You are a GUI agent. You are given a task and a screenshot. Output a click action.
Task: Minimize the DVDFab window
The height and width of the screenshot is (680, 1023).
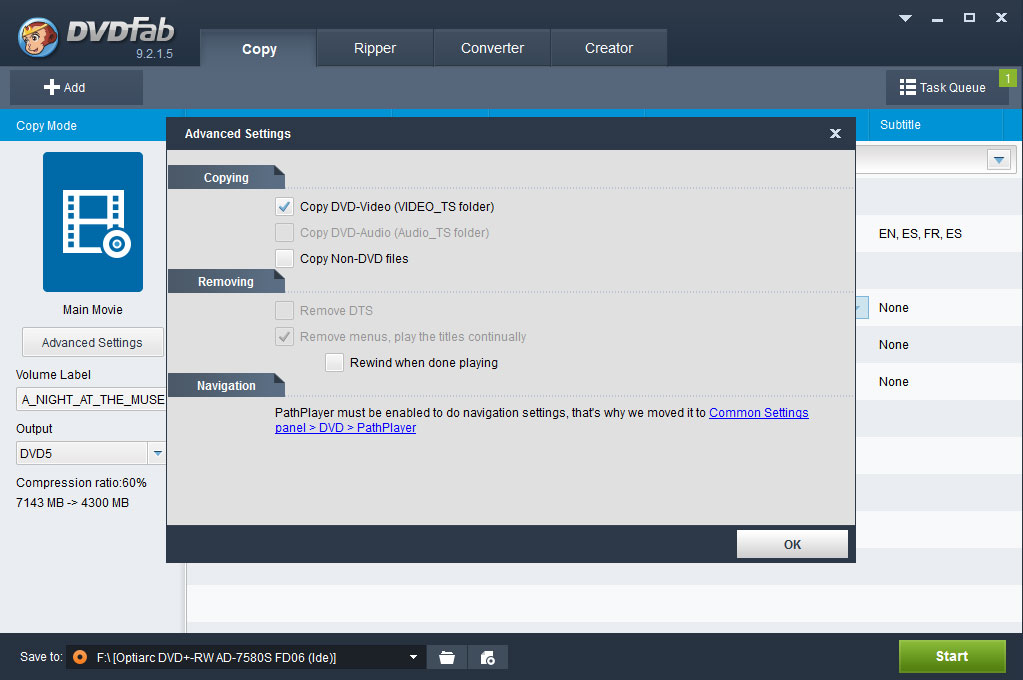937,20
